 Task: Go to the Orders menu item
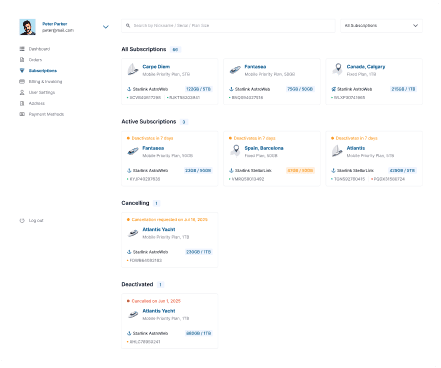point(35,60)
